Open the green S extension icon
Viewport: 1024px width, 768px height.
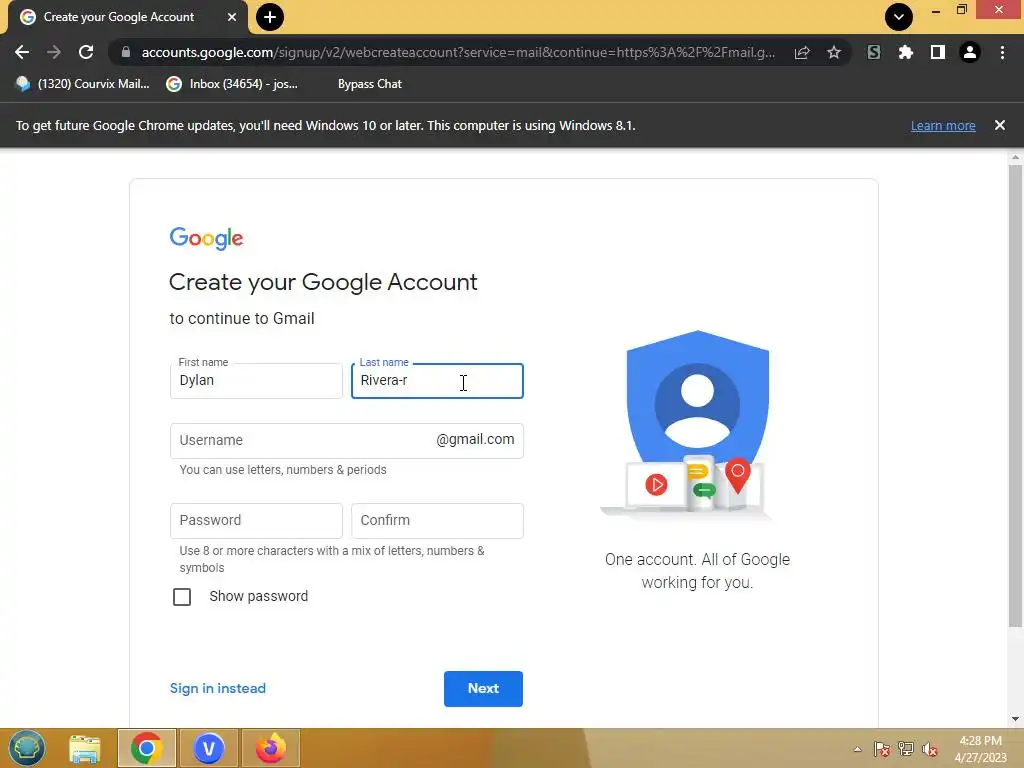[x=874, y=52]
